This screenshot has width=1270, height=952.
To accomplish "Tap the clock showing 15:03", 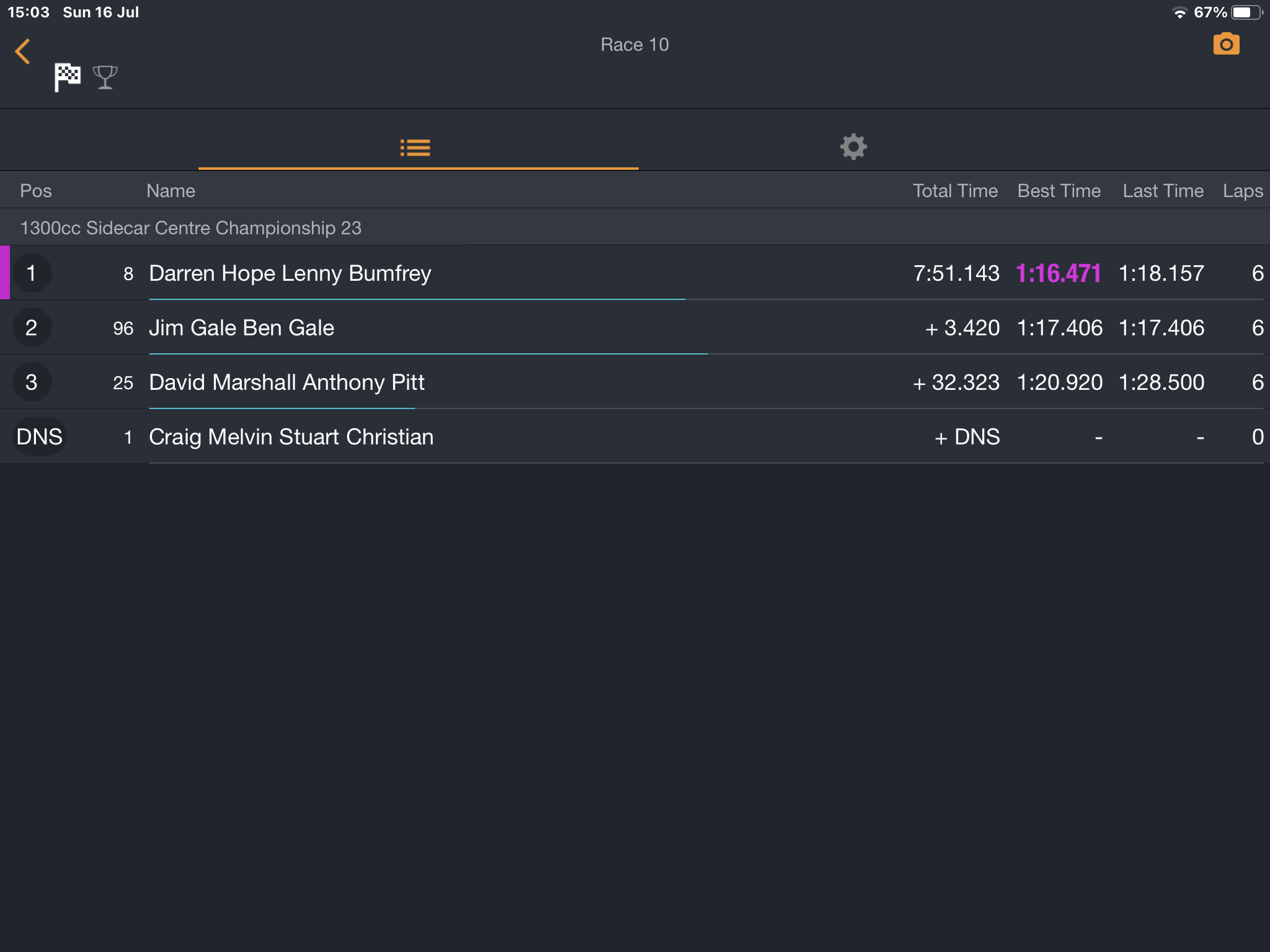I will click(x=28, y=12).
